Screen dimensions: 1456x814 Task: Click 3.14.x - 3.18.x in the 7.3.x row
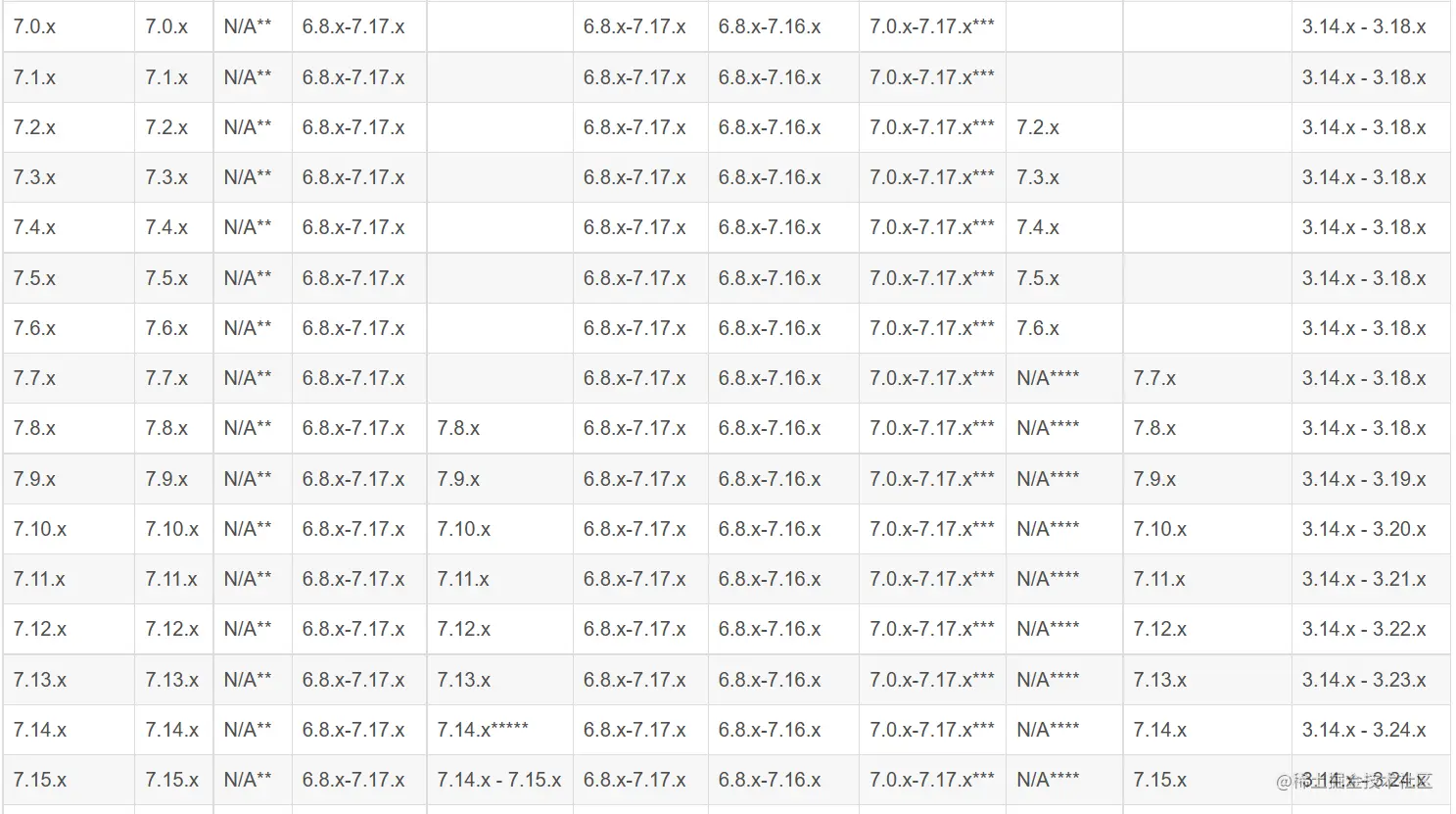[1364, 177]
